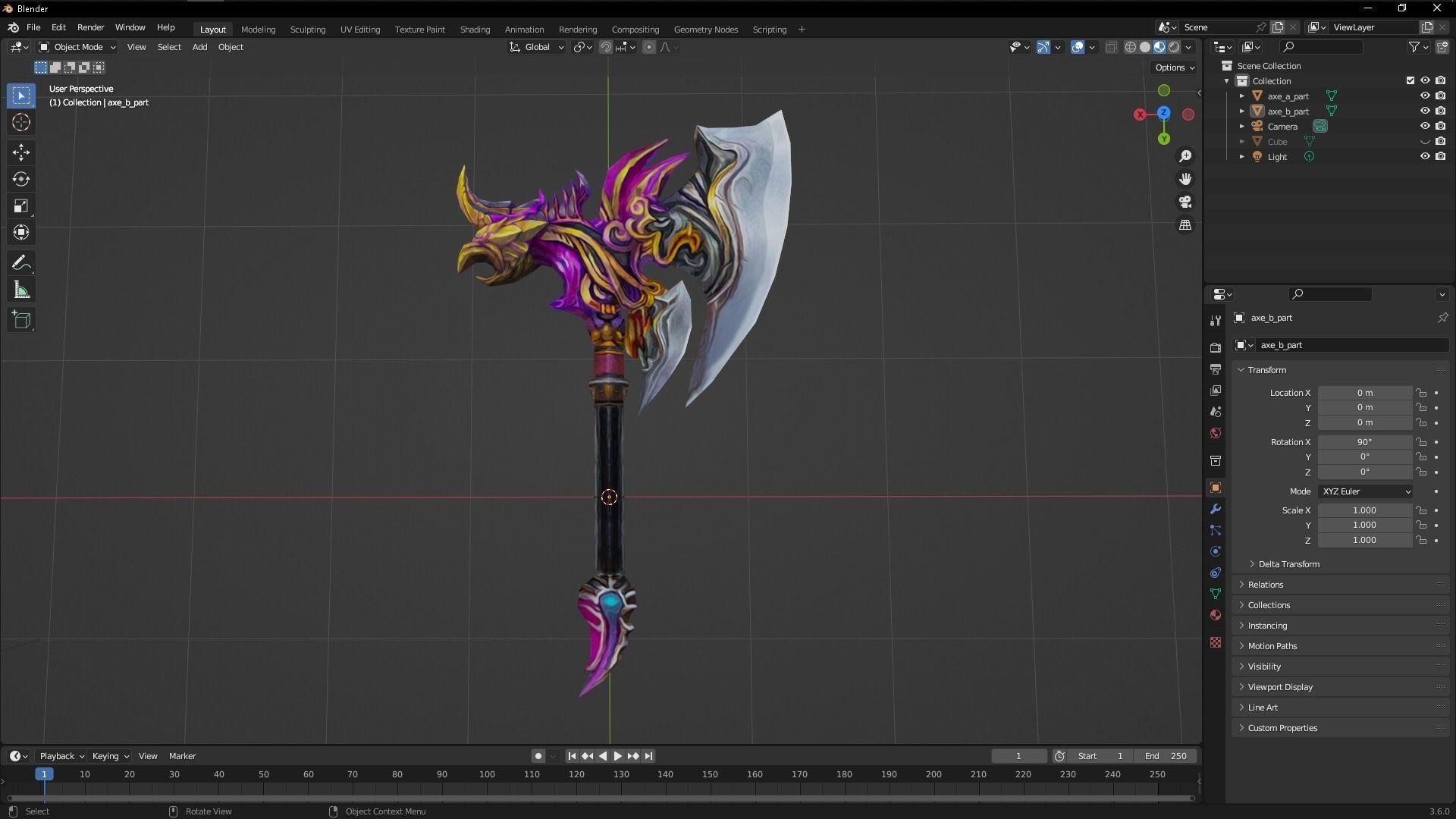This screenshot has width=1456, height=819.
Task: Toggle Camera viewport visibility eye
Action: coord(1425,126)
